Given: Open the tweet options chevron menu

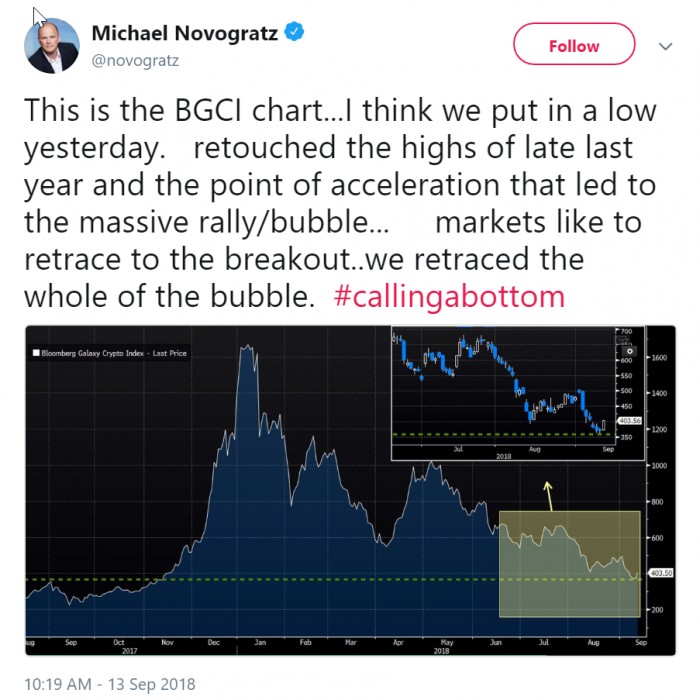Looking at the screenshot, I should tap(665, 46).
